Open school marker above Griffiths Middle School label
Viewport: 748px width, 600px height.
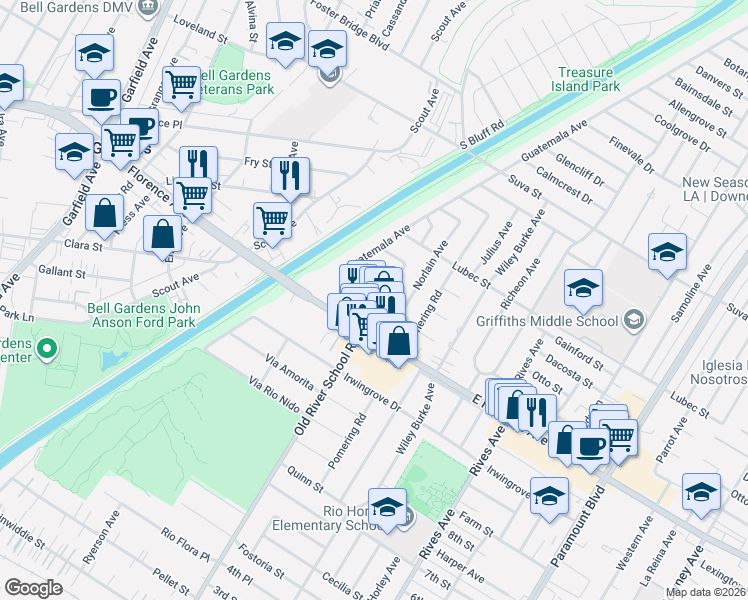pyautogui.click(x=583, y=290)
